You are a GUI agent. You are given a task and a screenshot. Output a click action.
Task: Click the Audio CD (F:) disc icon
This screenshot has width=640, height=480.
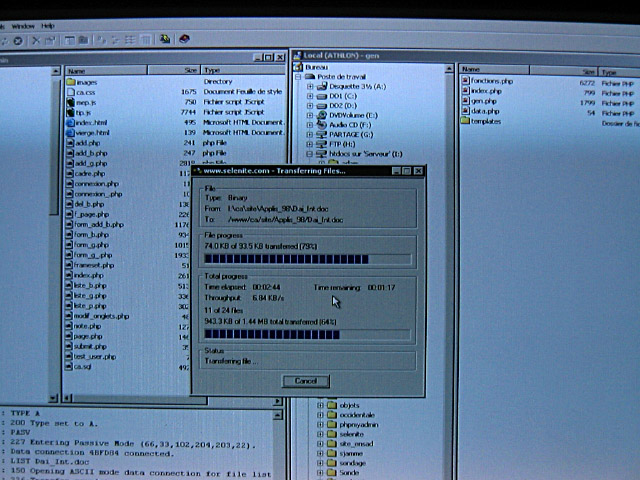[x=322, y=124]
